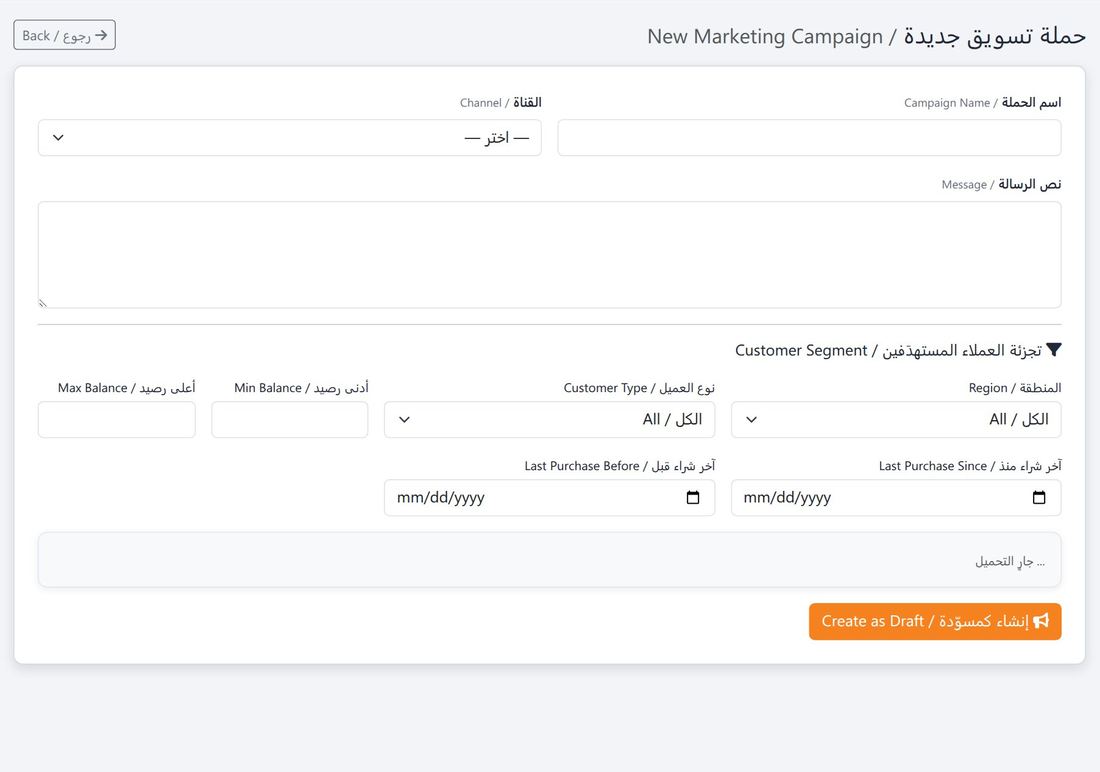Click inside the Message text area
Image resolution: width=1100 pixels, height=772 pixels.
pyautogui.click(x=549, y=255)
